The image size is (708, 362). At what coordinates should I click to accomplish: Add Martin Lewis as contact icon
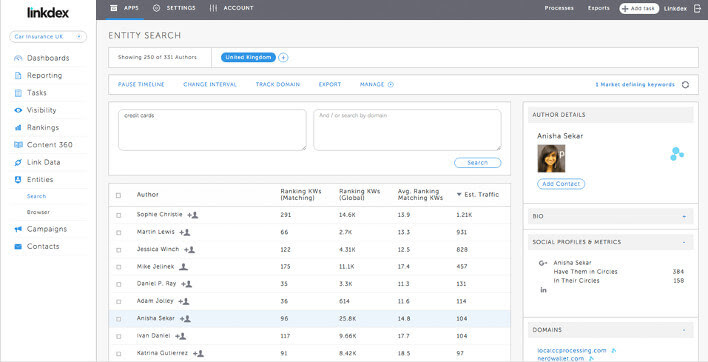[x=185, y=232]
